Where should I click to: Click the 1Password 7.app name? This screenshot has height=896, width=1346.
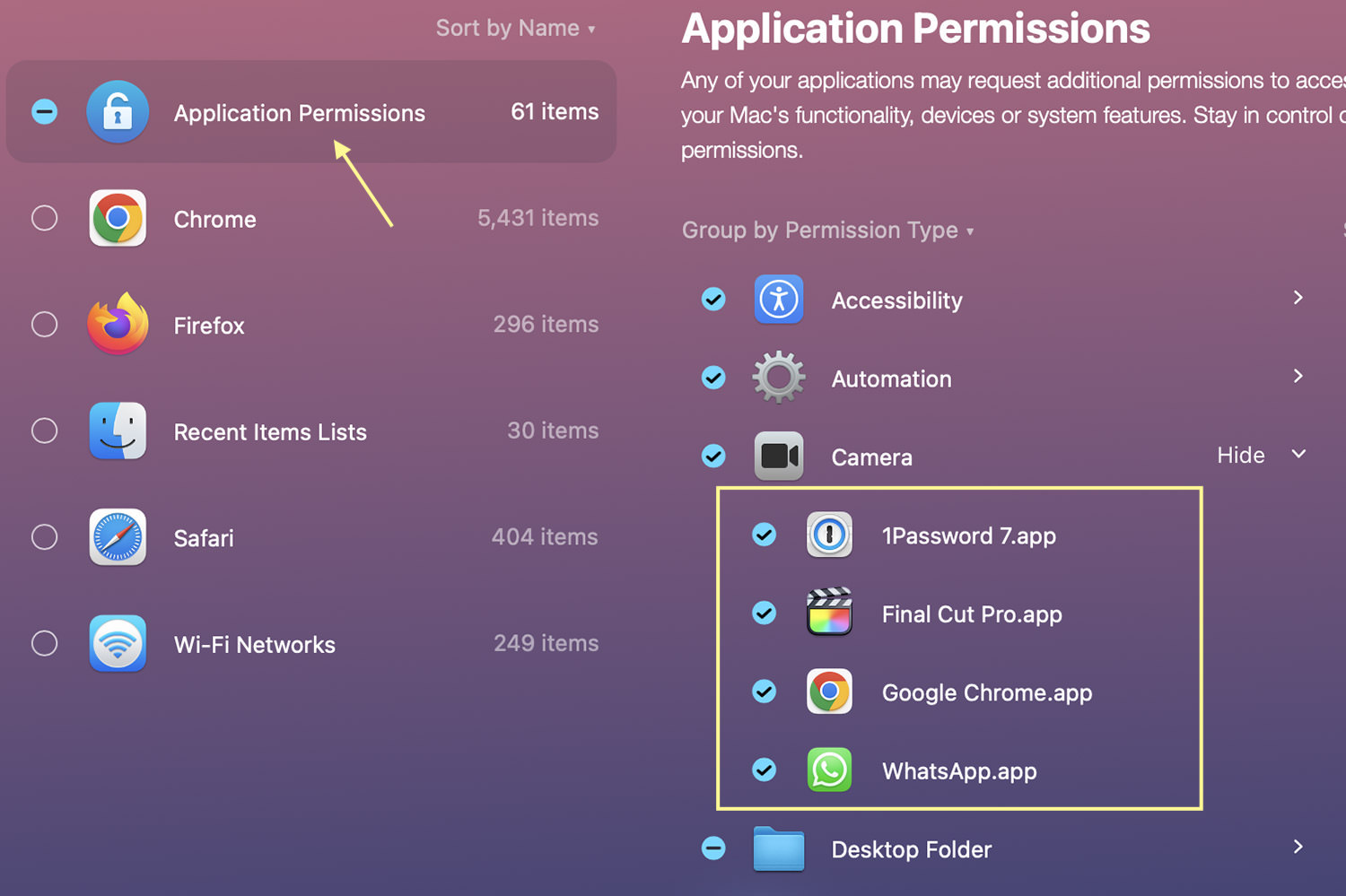(x=968, y=536)
